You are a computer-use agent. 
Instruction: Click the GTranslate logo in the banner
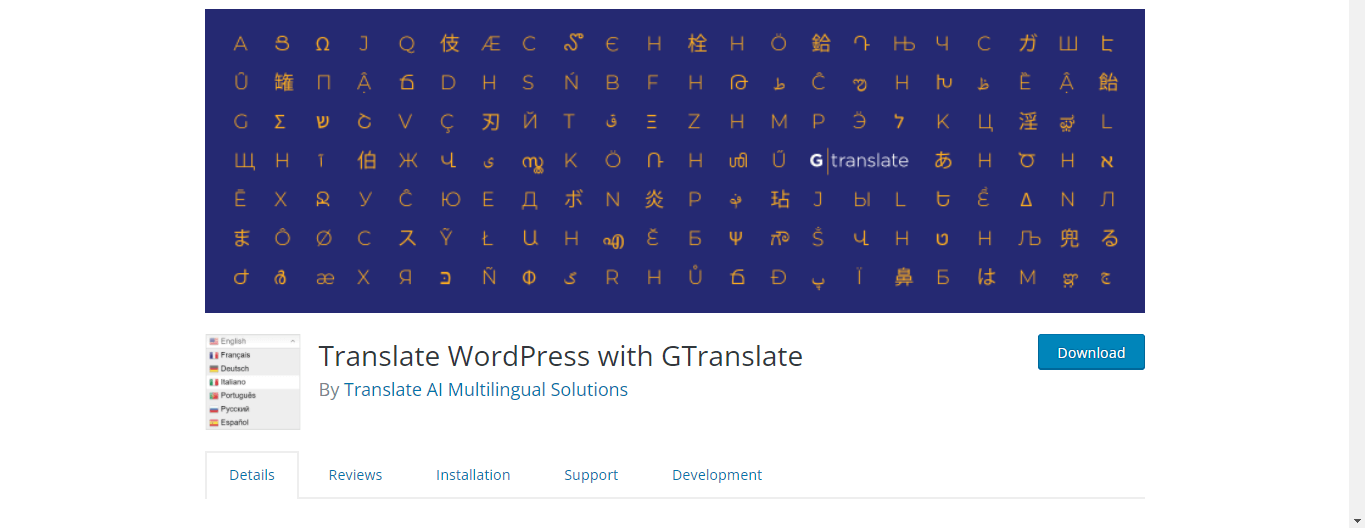859,160
